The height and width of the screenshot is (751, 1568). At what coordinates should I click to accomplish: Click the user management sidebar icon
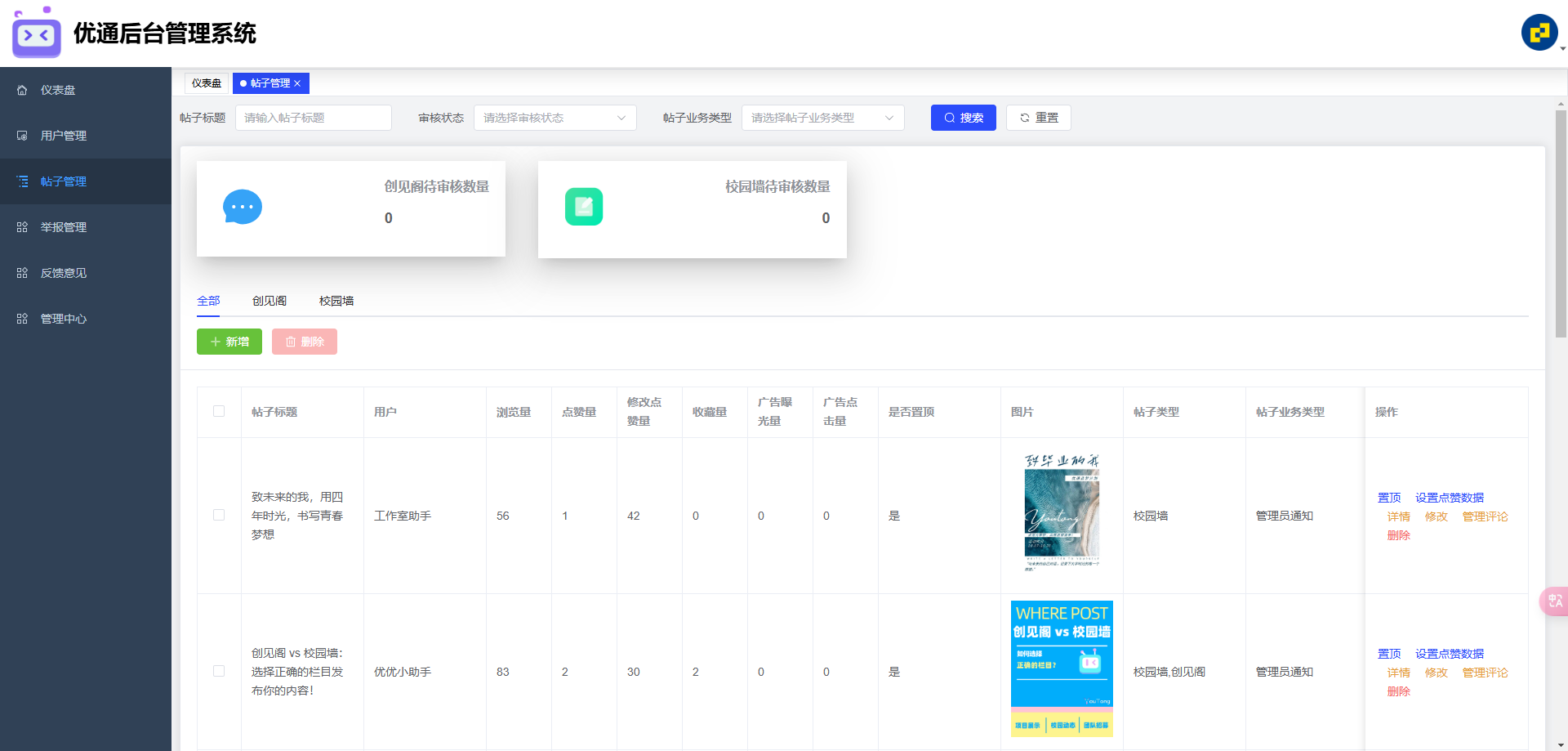pos(22,136)
